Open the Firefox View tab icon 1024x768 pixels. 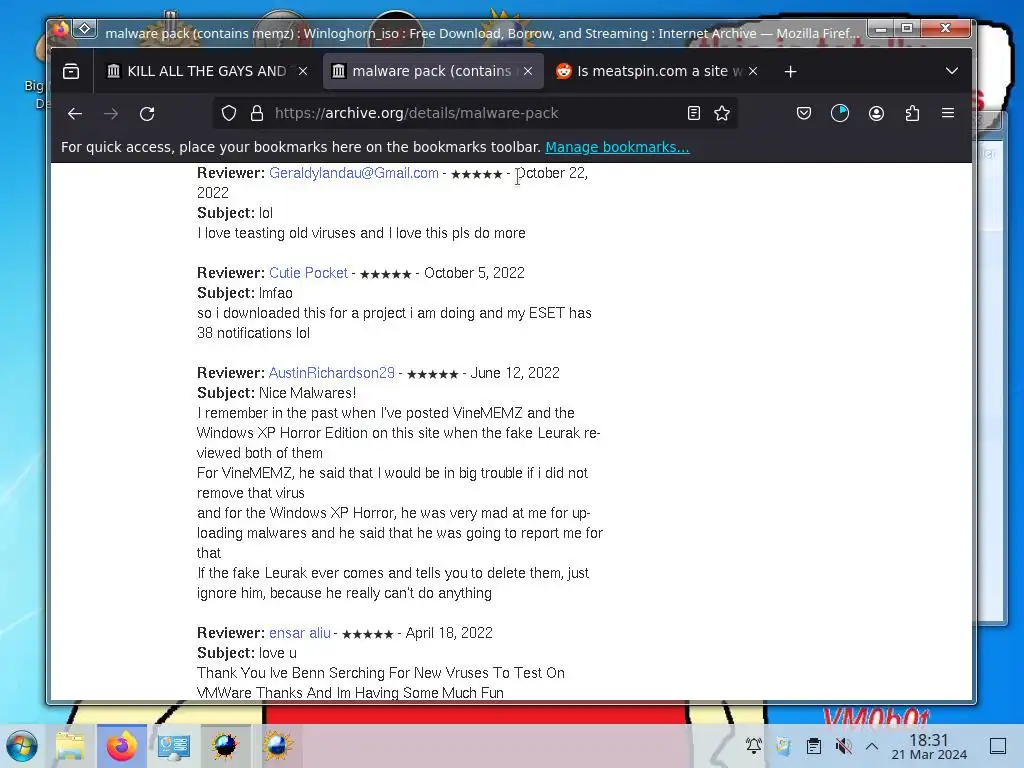tap(71, 71)
